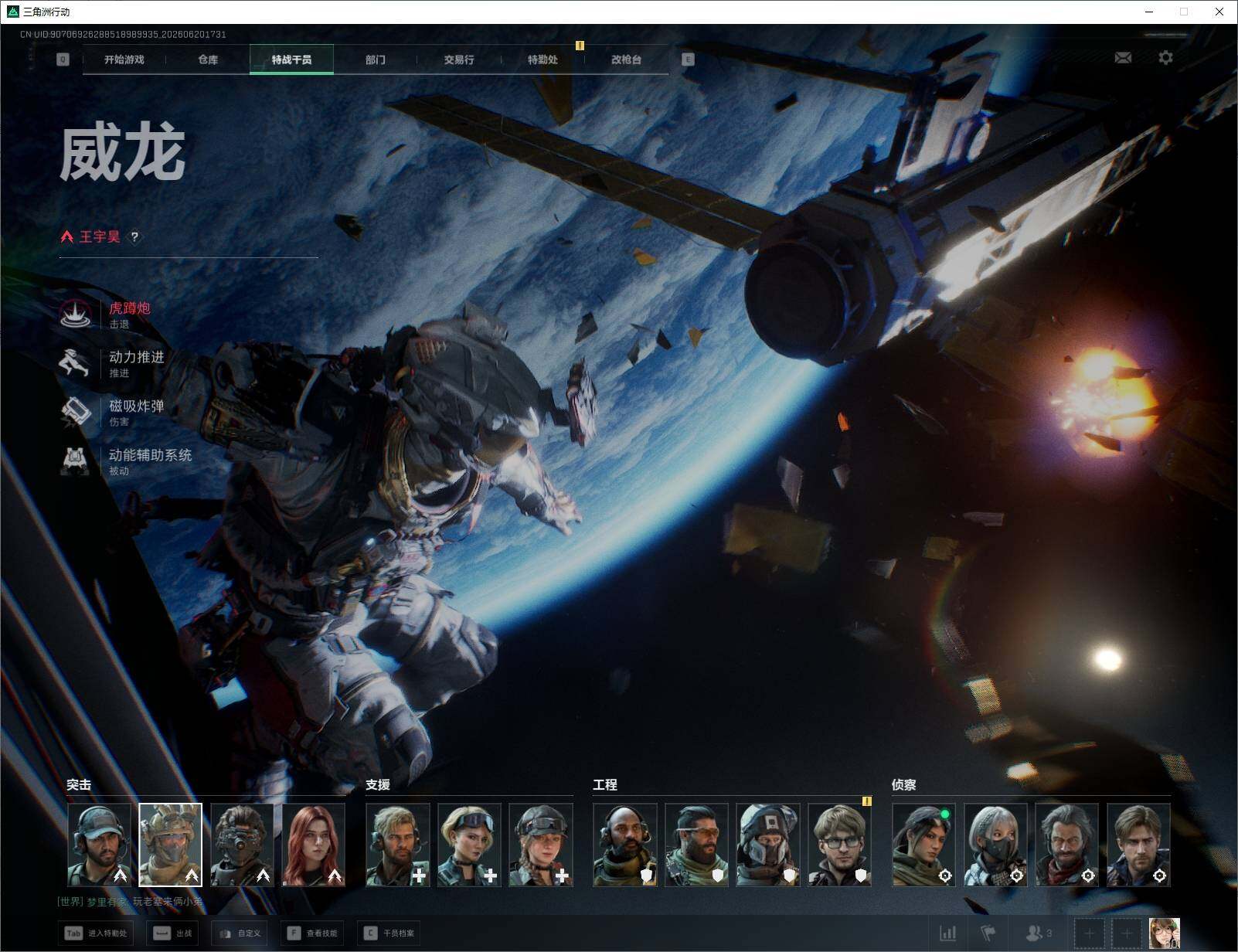Click the F 查看技能 button
This screenshot has height=952, width=1238.
pyautogui.click(x=311, y=933)
